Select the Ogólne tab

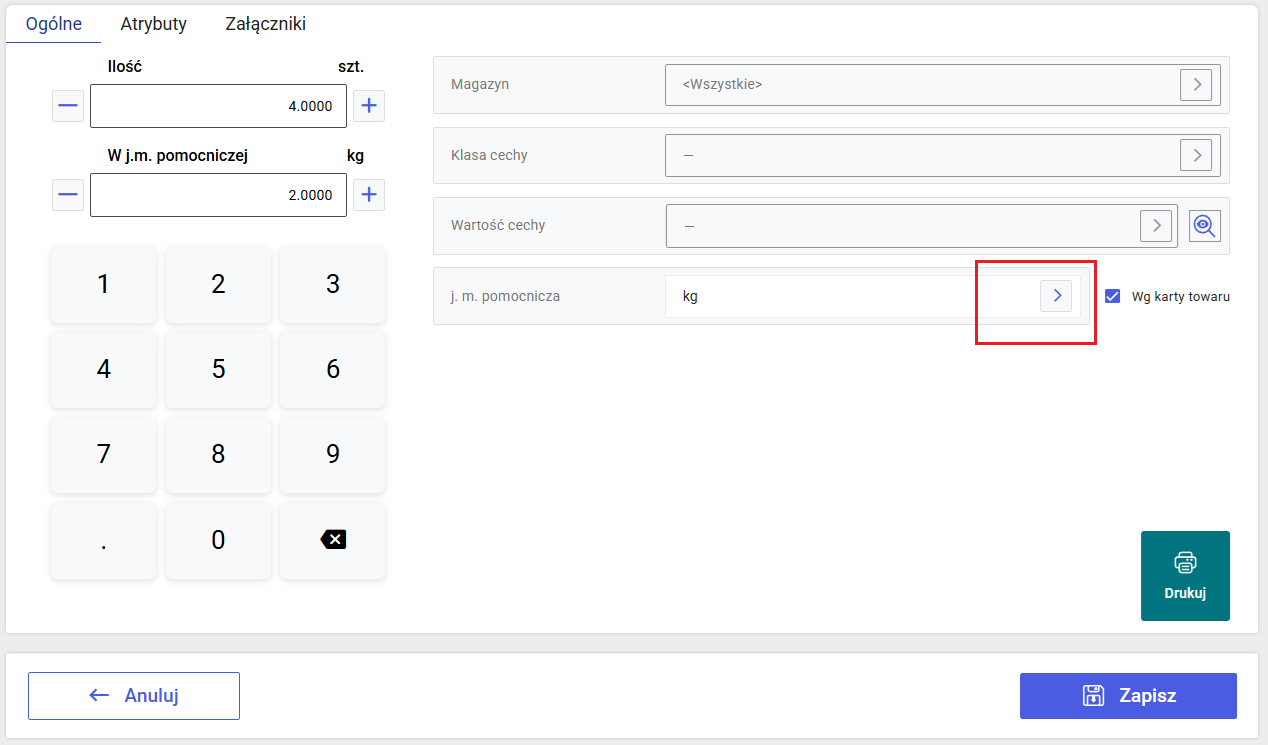point(54,23)
